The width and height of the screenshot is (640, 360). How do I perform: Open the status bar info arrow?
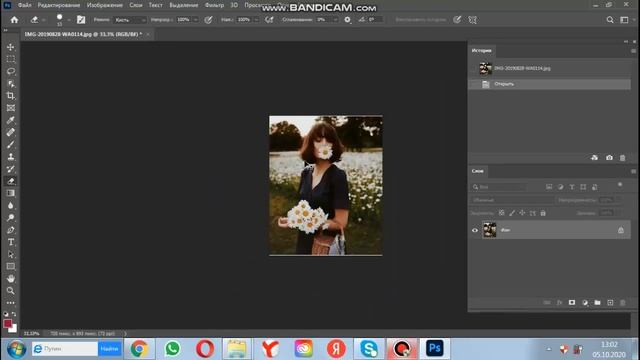click(x=125, y=333)
